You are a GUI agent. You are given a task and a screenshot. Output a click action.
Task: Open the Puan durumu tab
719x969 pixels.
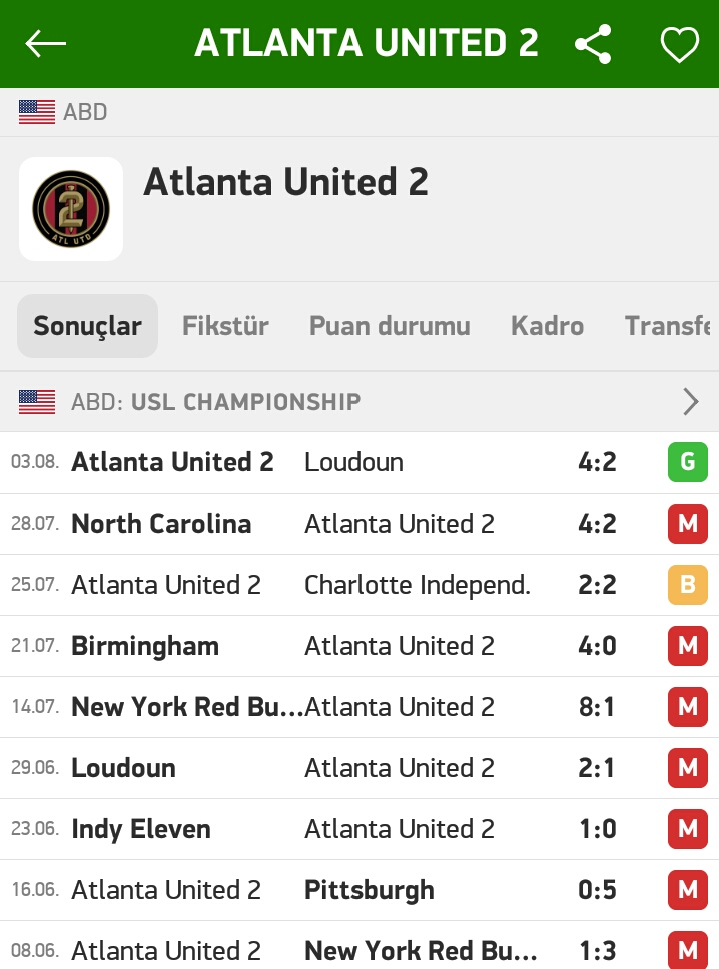click(x=389, y=326)
